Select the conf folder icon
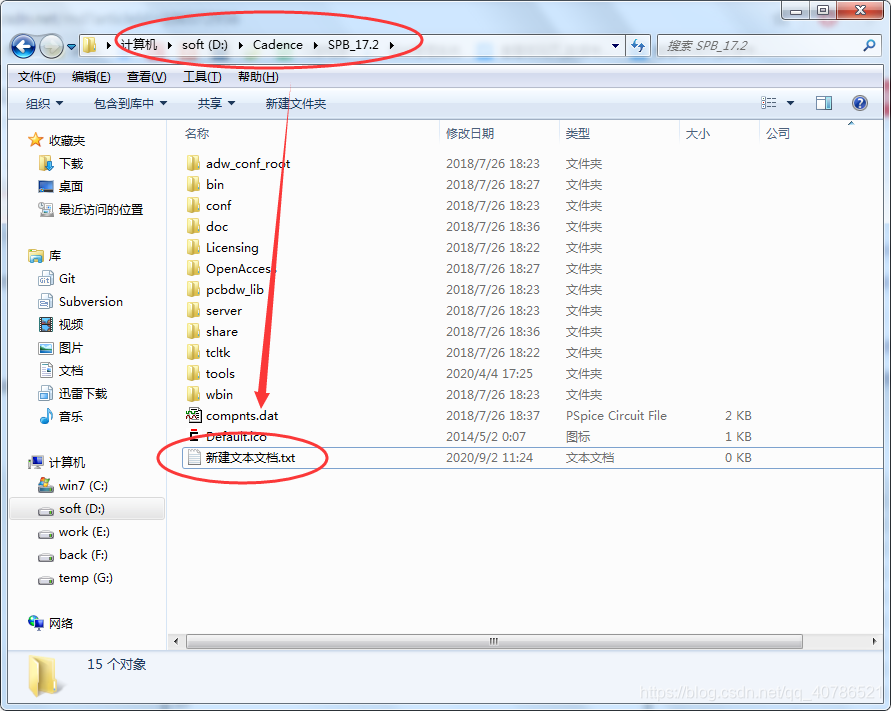Image resolution: width=891 pixels, height=711 pixels. [x=193, y=206]
